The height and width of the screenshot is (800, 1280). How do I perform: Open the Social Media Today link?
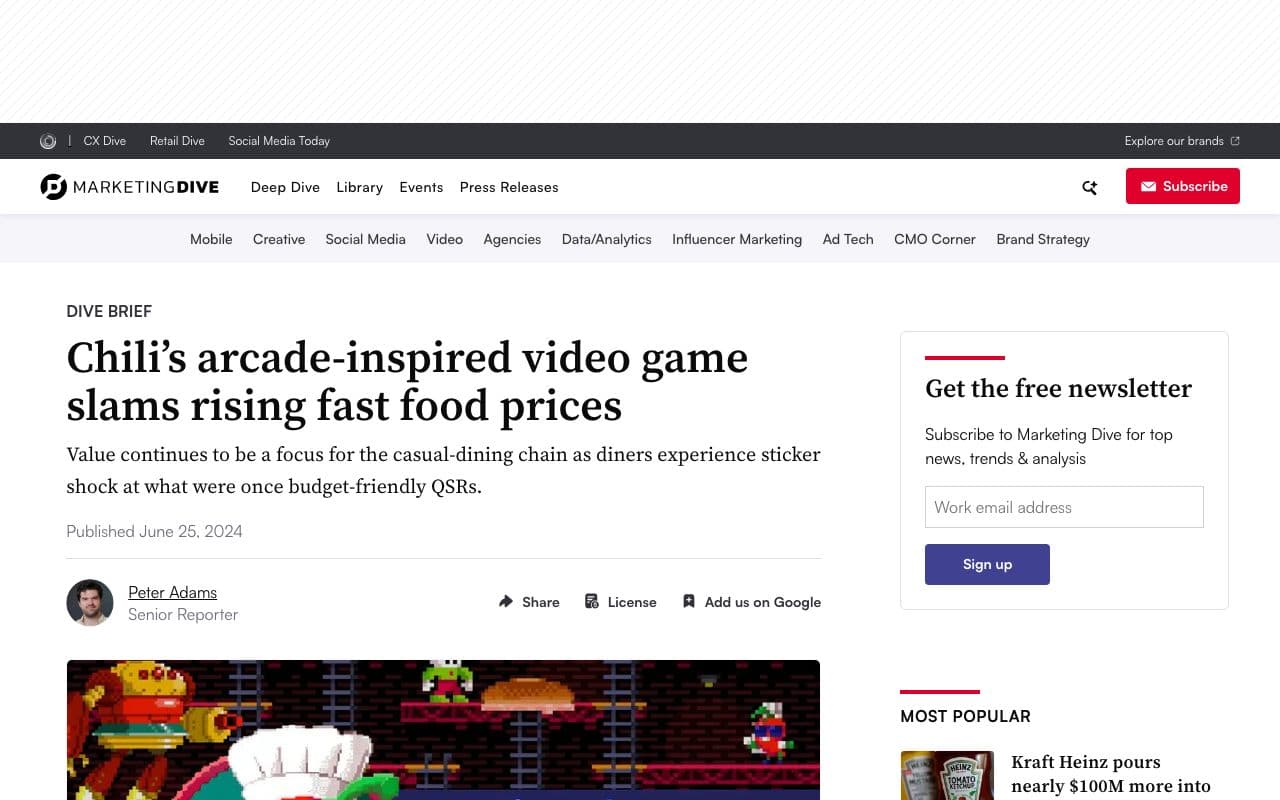[279, 141]
